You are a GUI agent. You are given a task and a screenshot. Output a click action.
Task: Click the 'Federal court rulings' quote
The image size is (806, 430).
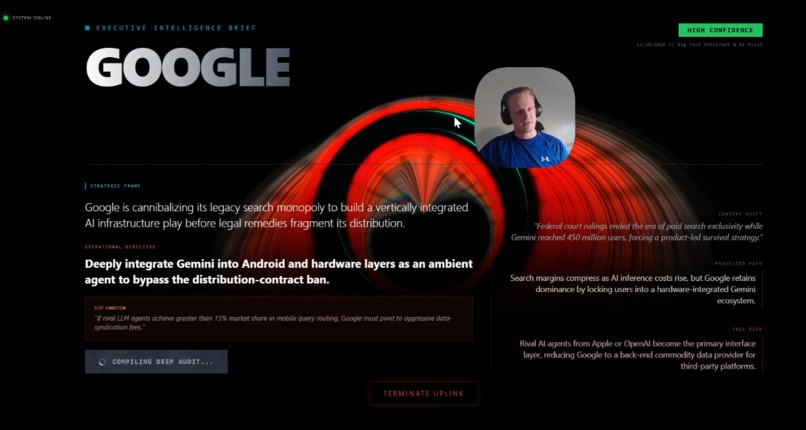(636, 232)
